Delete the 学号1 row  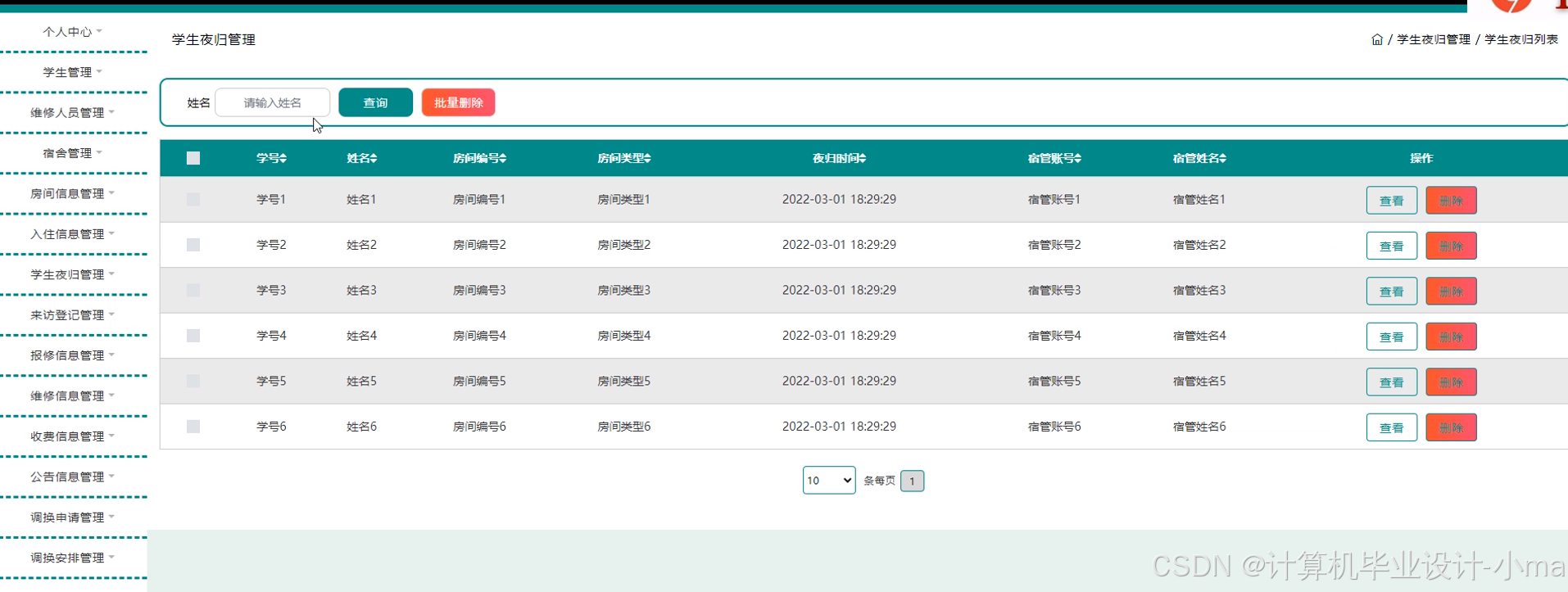(1451, 201)
